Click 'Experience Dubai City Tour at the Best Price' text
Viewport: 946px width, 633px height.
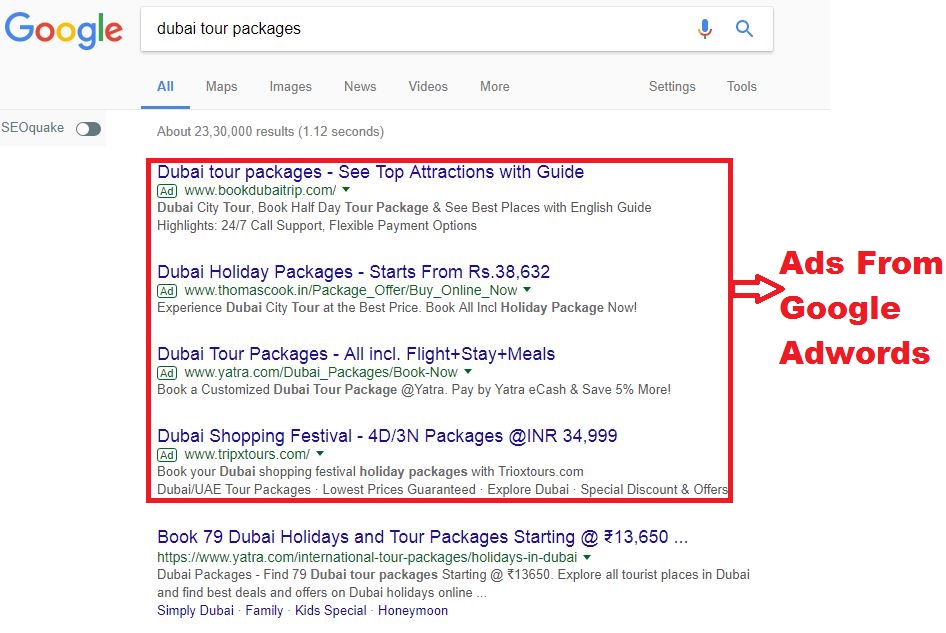click(x=397, y=308)
